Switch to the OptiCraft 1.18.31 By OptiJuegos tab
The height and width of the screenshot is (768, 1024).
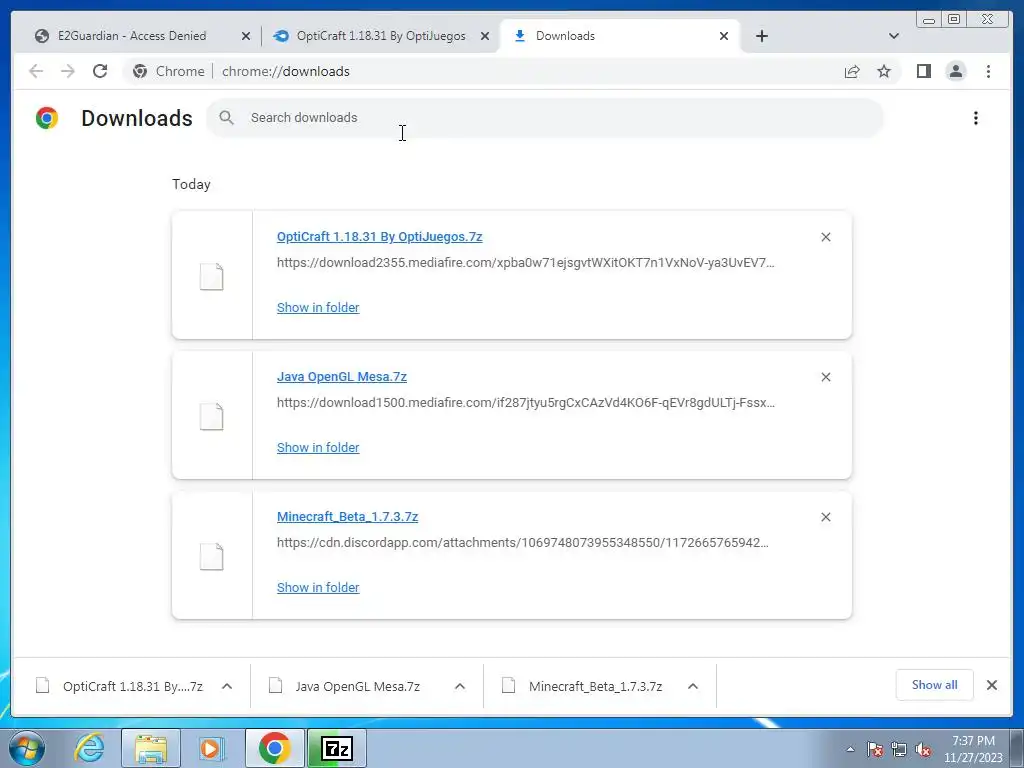[381, 36]
